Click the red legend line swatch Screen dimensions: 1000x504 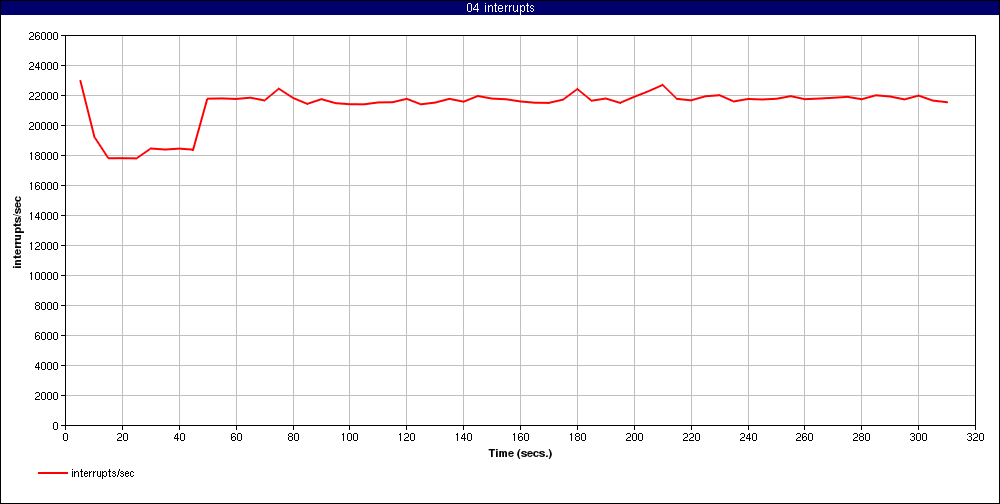click(53, 473)
